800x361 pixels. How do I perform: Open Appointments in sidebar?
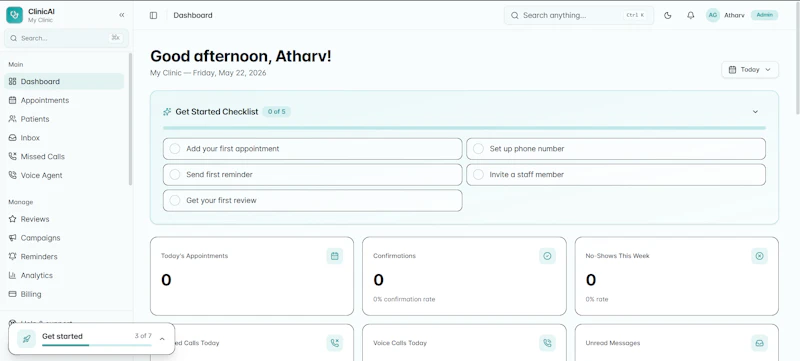(64, 100)
